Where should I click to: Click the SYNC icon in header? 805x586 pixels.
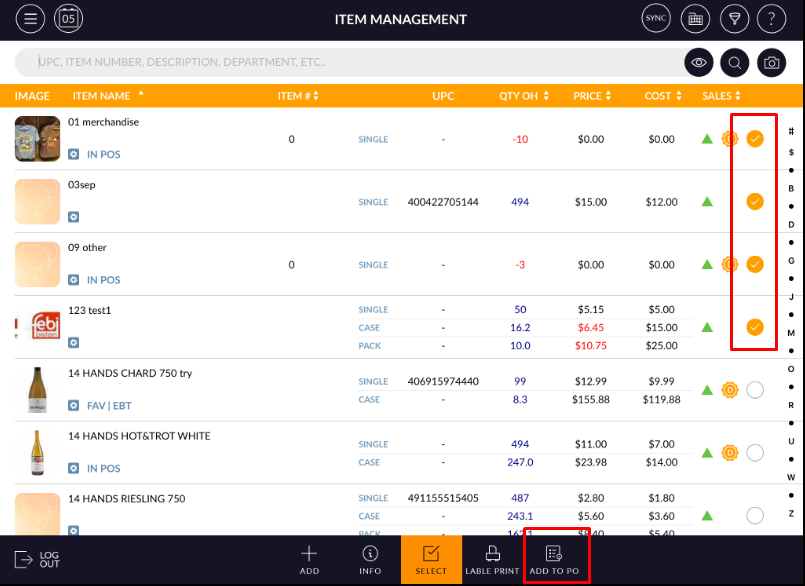656,18
